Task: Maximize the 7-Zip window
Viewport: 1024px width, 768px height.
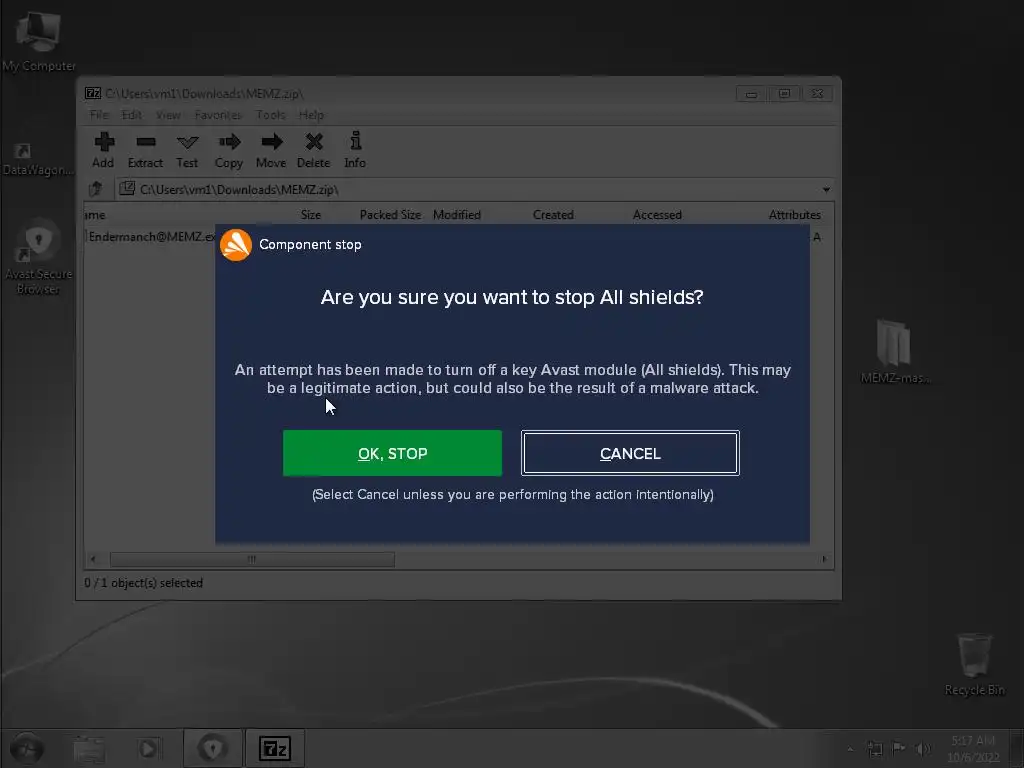Action: click(784, 94)
